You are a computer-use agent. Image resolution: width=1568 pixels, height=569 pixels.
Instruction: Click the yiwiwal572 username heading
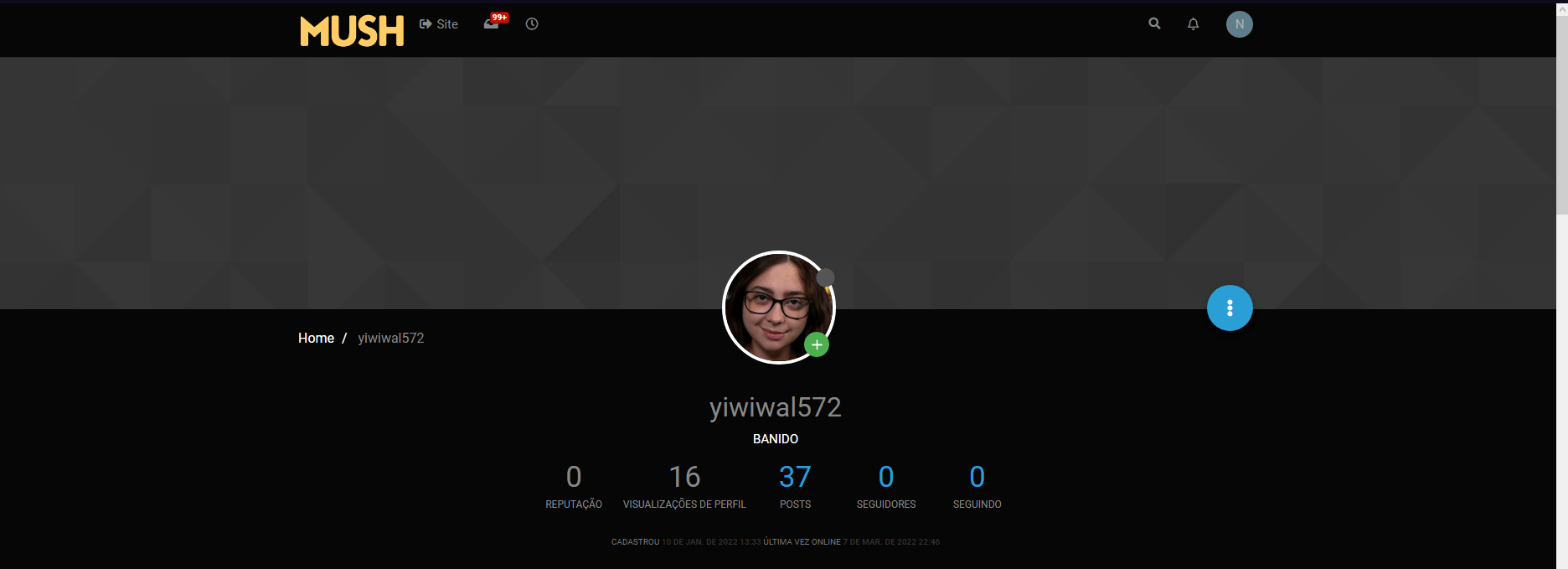pos(776,407)
